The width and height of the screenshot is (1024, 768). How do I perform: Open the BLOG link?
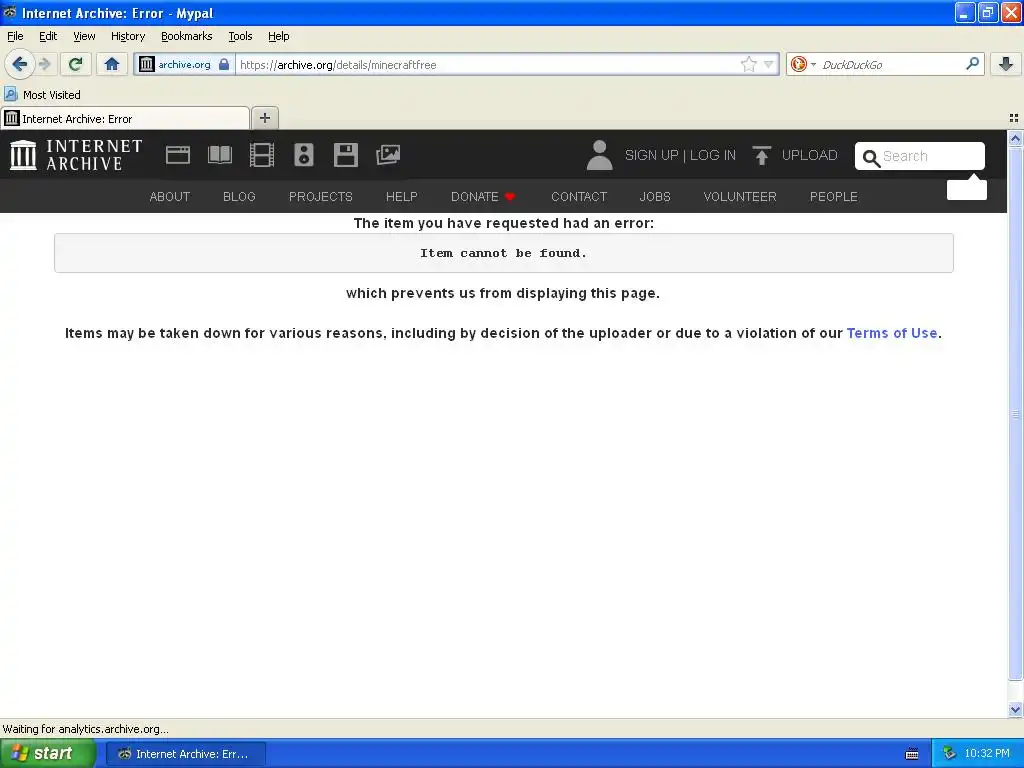[x=239, y=197]
